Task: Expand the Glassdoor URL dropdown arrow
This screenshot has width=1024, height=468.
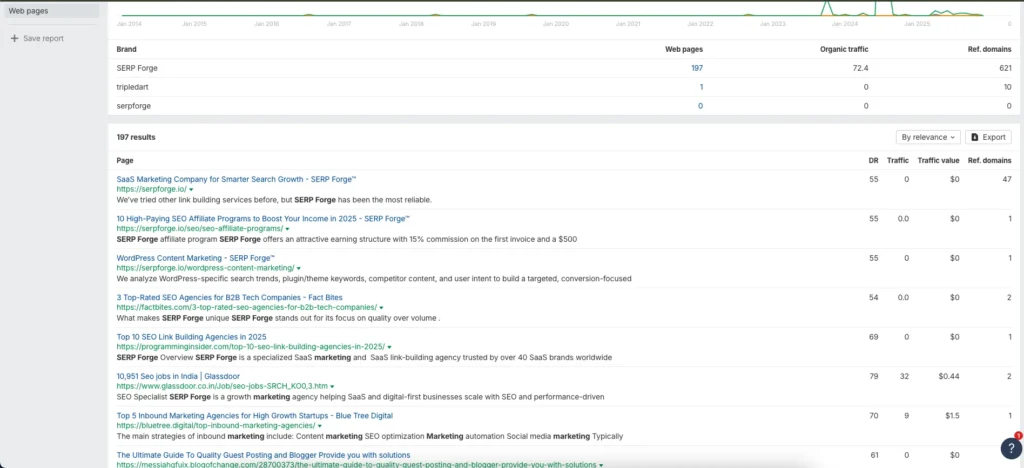Action: click(x=332, y=386)
